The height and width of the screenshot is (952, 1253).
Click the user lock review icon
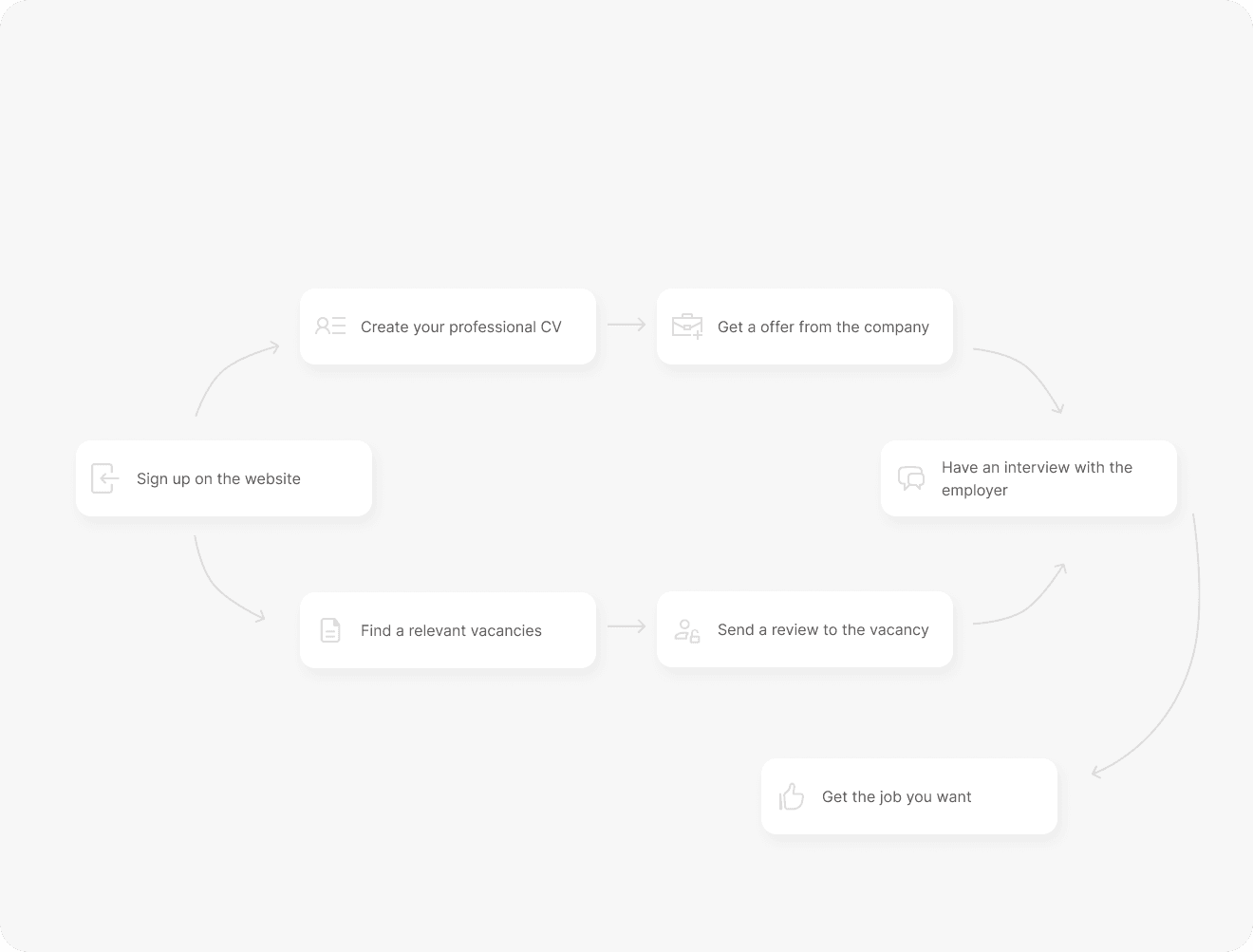pos(687,630)
